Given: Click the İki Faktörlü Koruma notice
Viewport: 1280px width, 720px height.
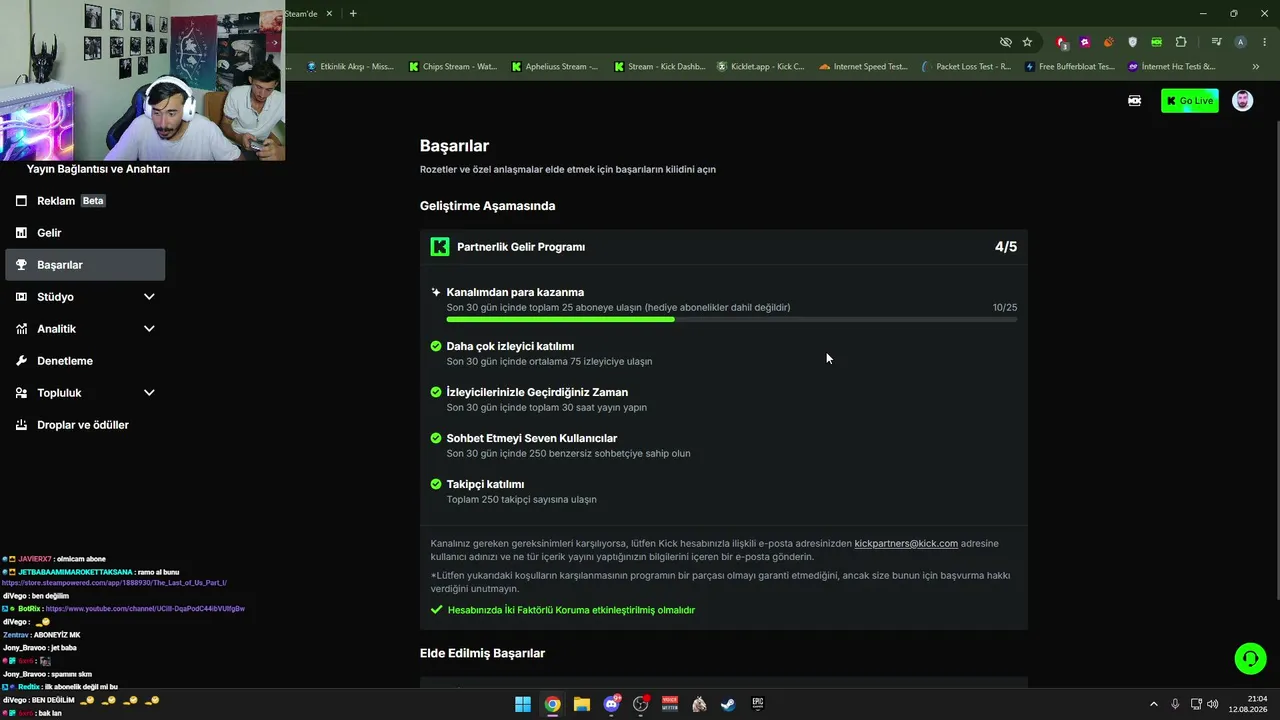Looking at the screenshot, I should click(x=571, y=610).
